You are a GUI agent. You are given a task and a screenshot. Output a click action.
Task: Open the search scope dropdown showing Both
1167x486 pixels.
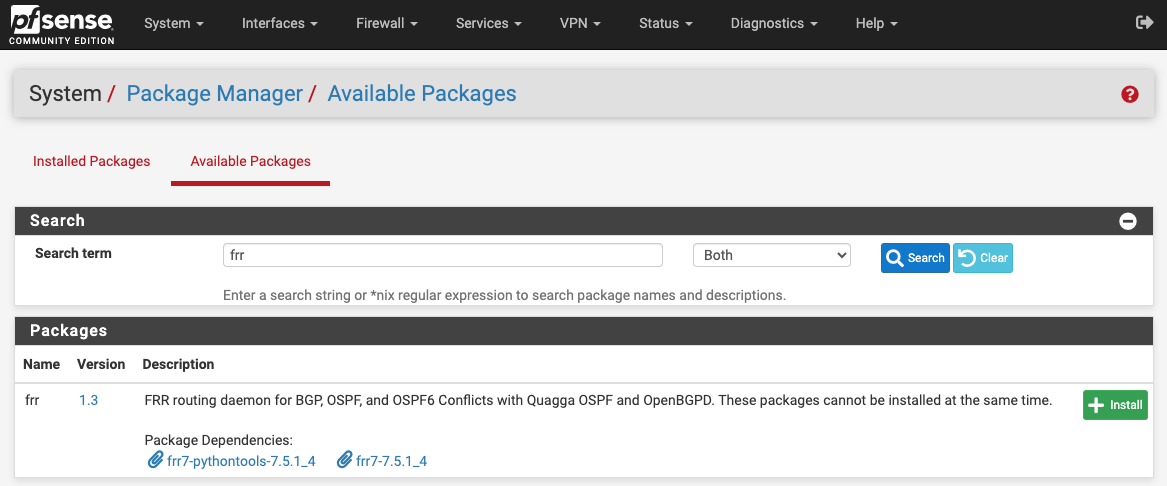click(771, 255)
